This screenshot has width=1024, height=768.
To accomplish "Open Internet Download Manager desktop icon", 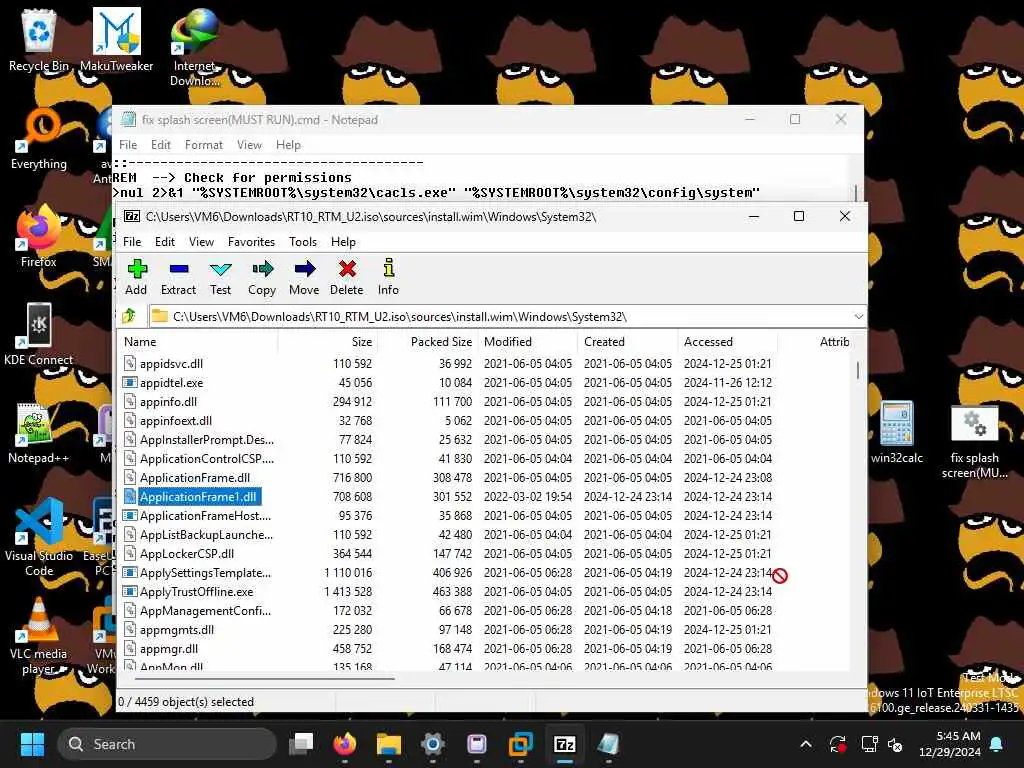I will pos(195,47).
